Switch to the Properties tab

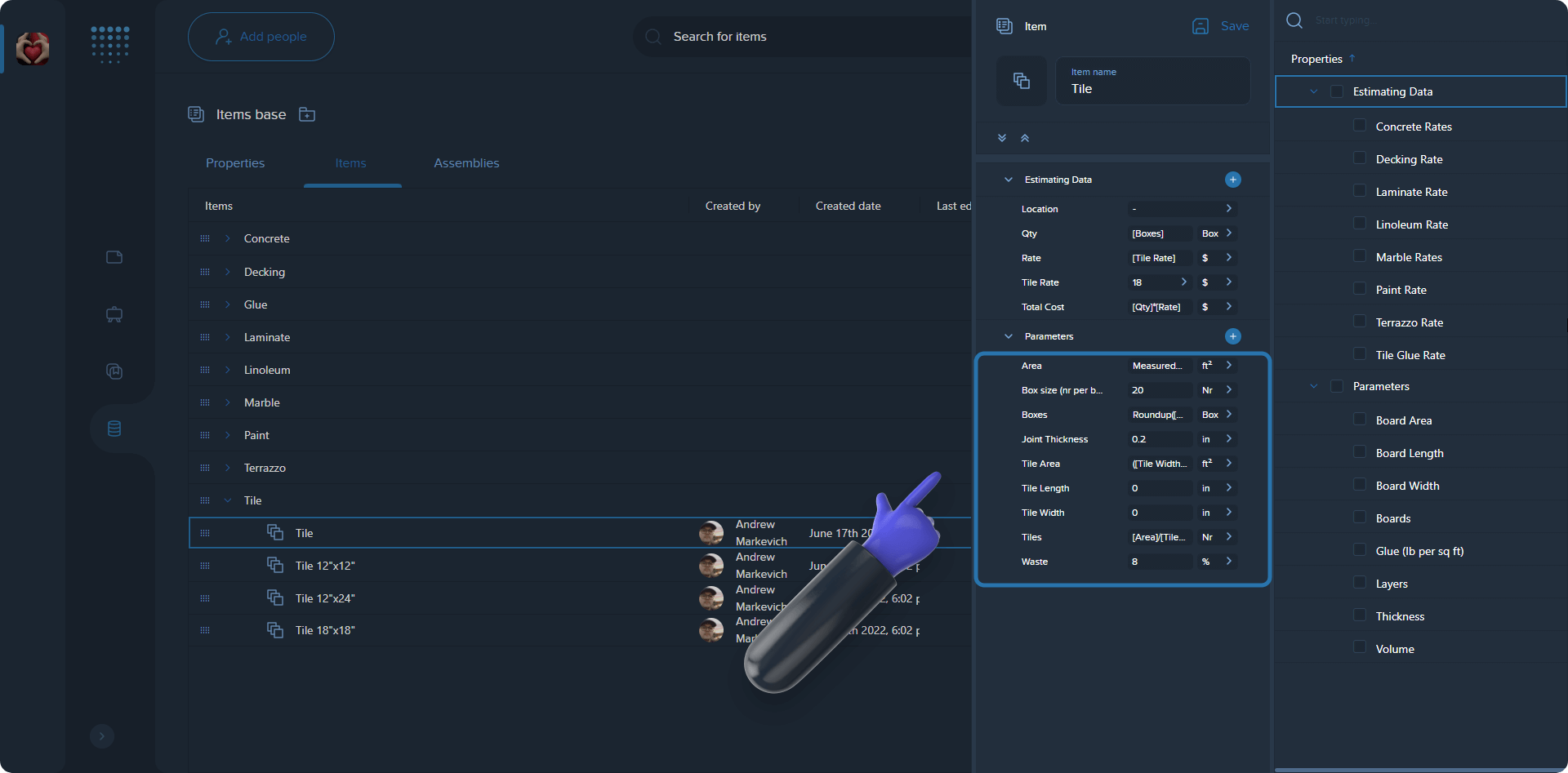[x=234, y=163]
